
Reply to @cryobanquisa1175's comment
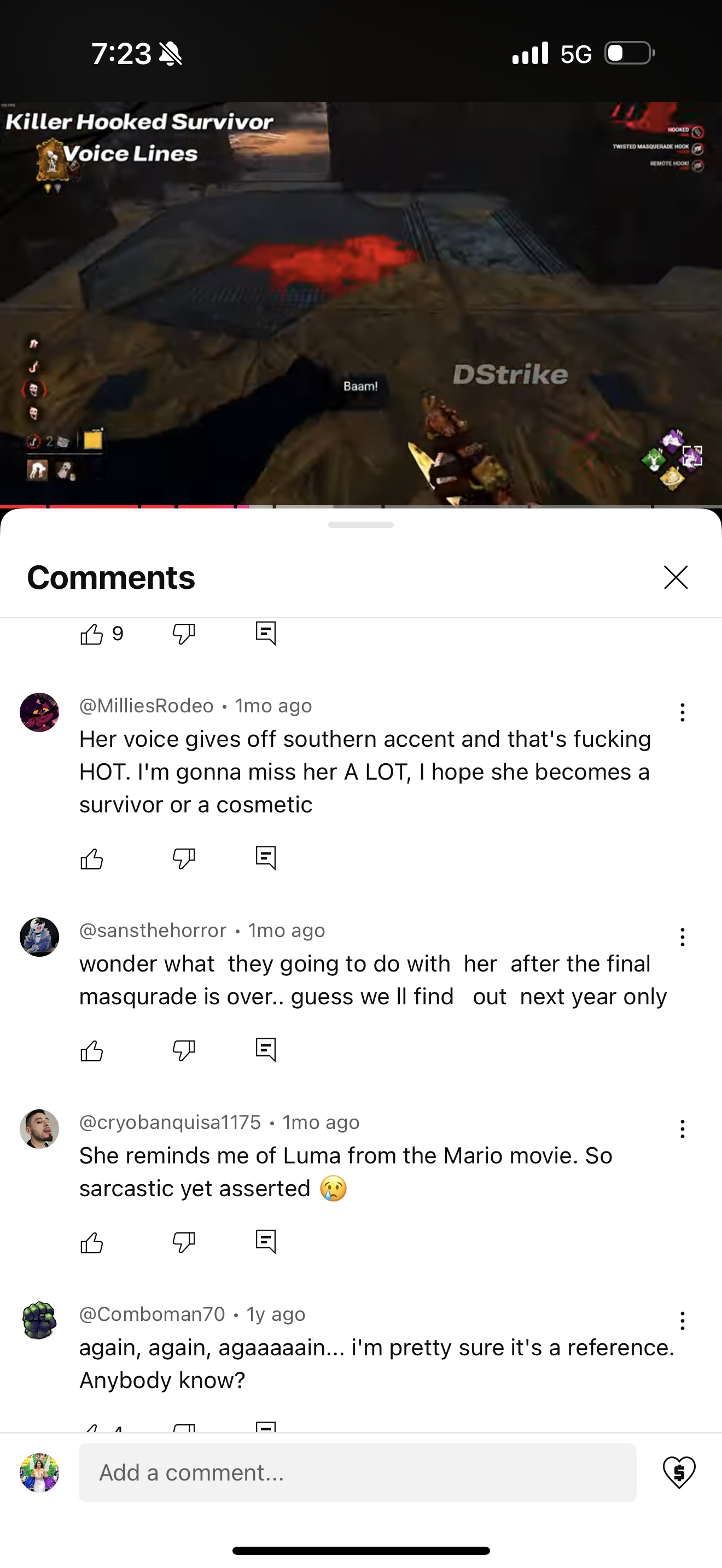(266, 1242)
